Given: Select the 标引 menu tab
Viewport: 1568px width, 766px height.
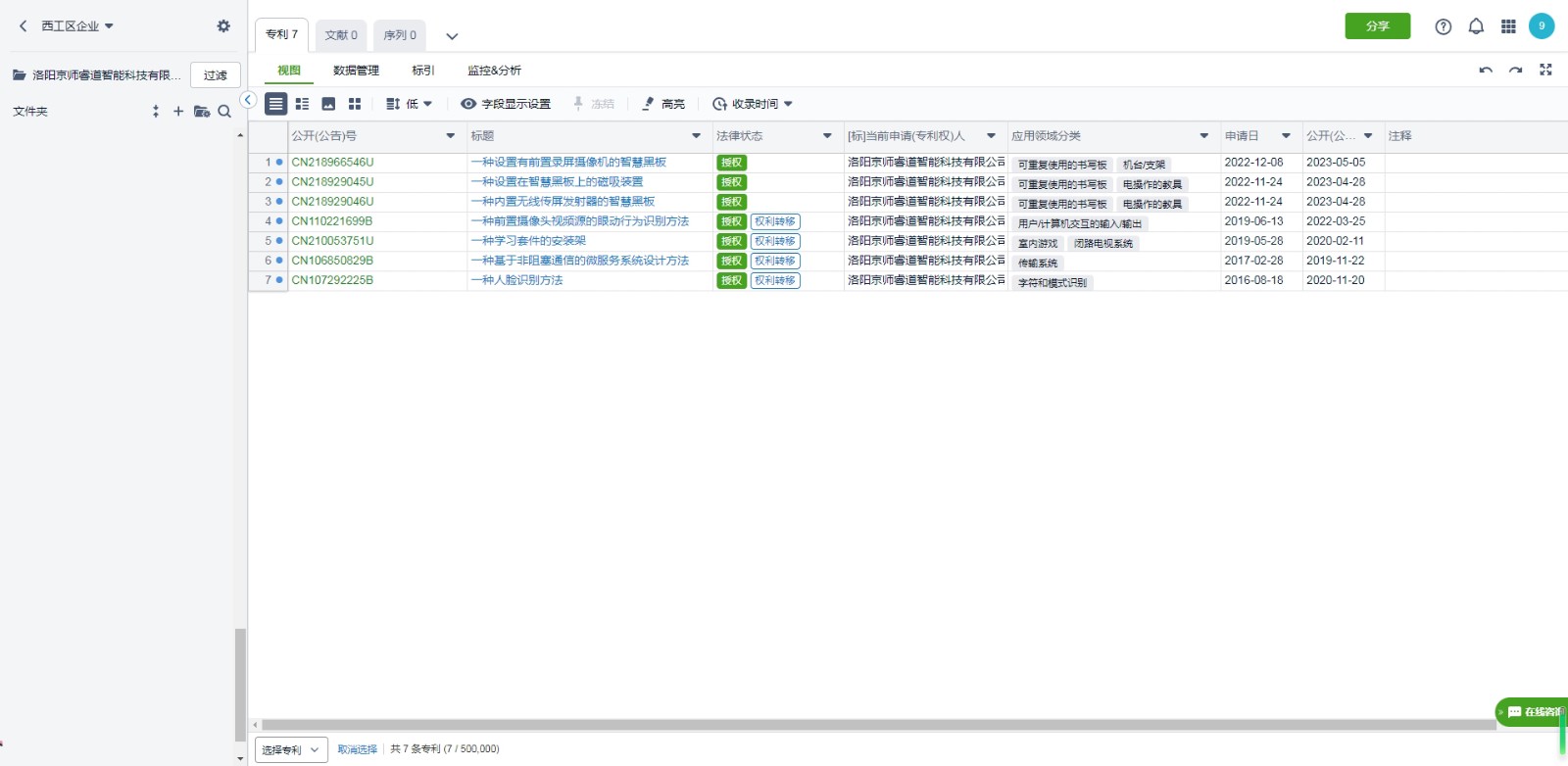Looking at the screenshot, I should pyautogui.click(x=422, y=71).
